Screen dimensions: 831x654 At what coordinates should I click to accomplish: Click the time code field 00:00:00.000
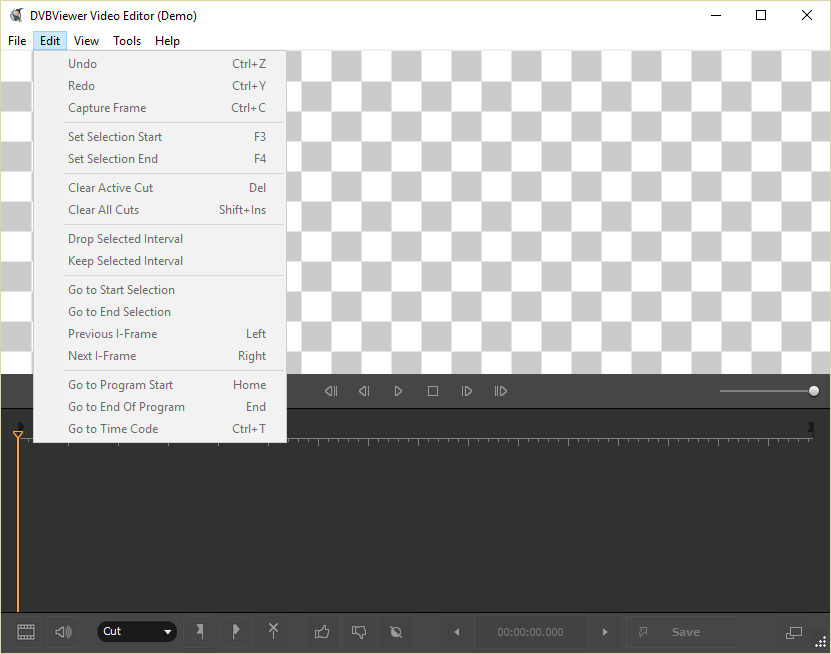(x=531, y=632)
